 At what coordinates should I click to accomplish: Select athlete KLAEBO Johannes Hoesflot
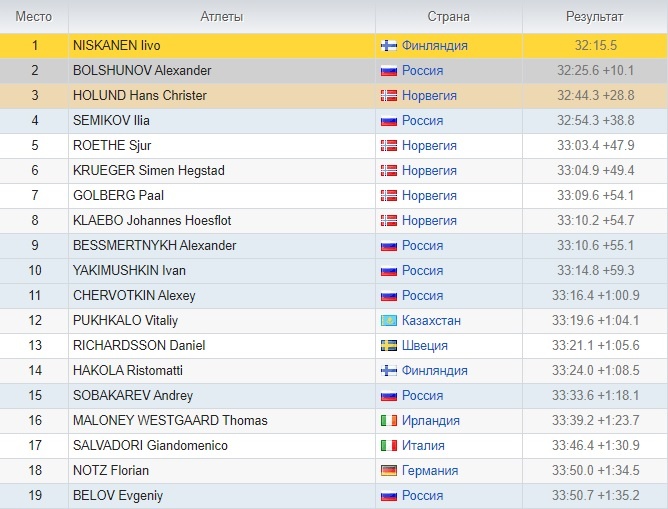click(152, 221)
